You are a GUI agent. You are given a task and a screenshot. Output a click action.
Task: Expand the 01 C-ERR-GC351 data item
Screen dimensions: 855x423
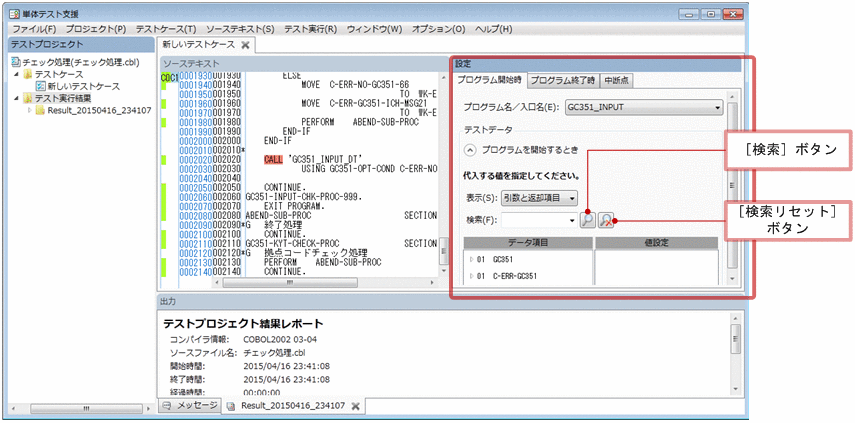coord(472,276)
